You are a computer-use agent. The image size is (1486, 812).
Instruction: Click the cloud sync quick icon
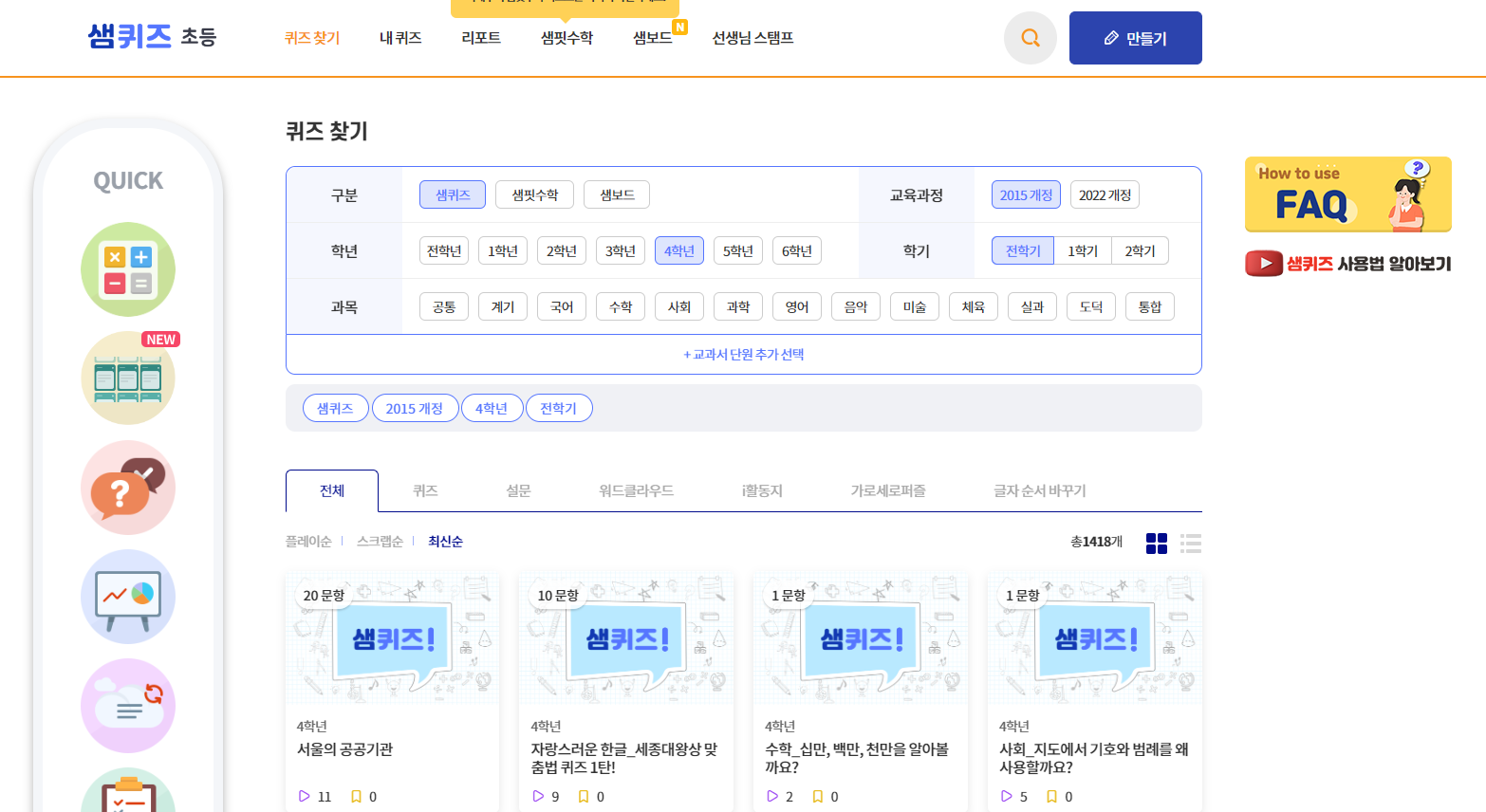point(128,706)
